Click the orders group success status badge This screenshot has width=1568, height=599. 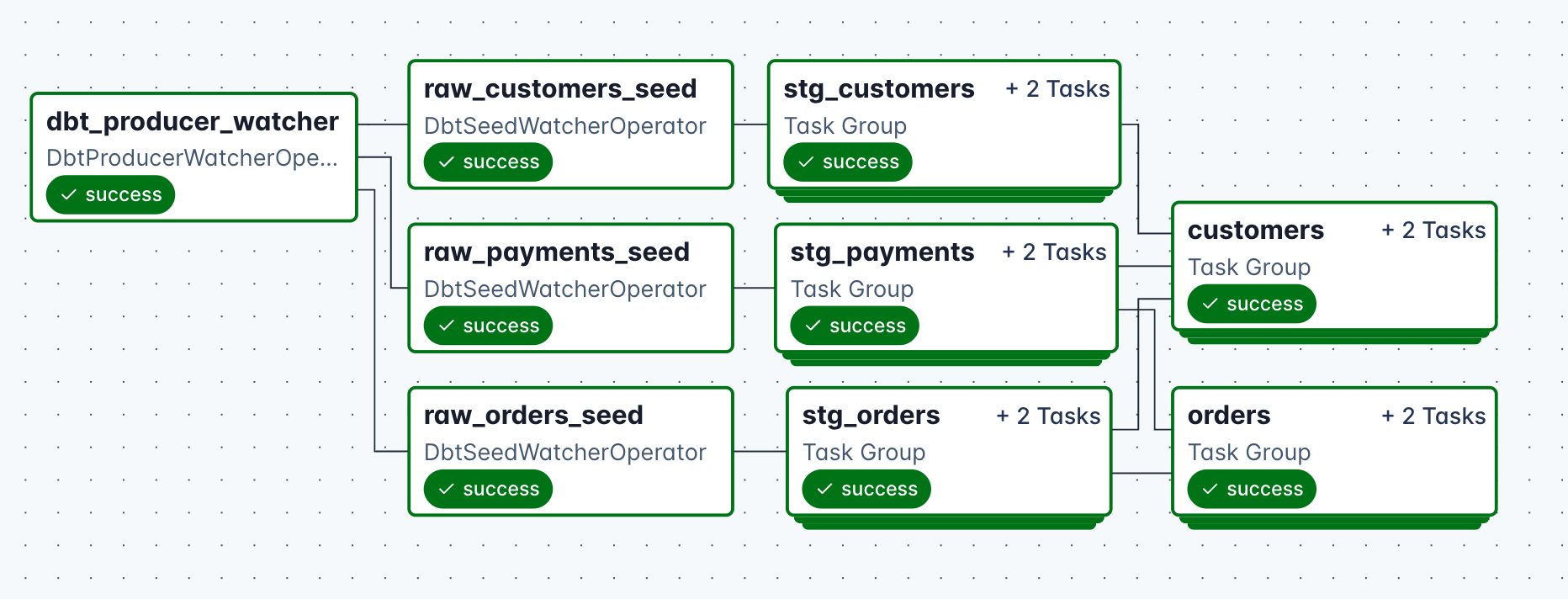tap(1252, 489)
